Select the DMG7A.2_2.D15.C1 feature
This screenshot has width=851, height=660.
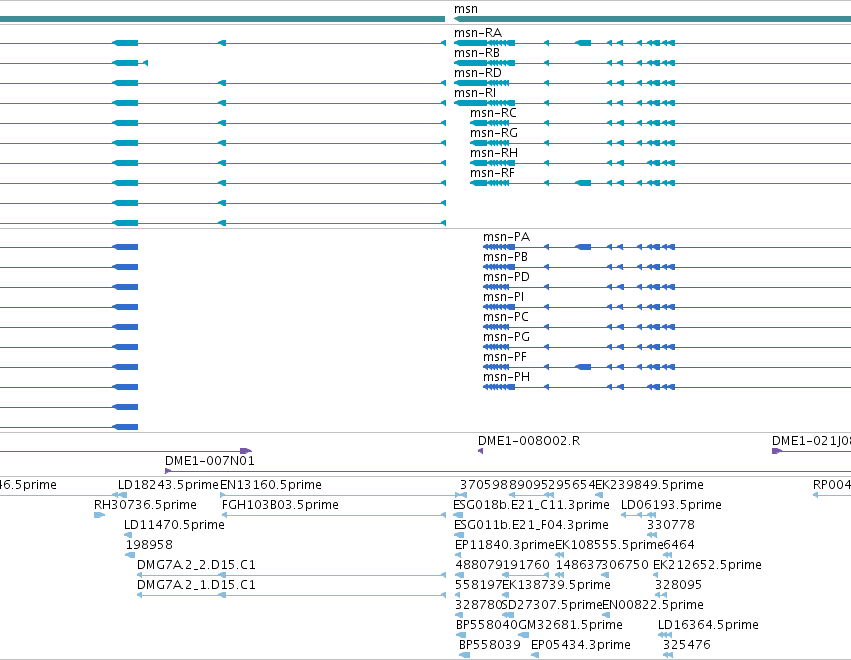pyautogui.click(x=196, y=565)
